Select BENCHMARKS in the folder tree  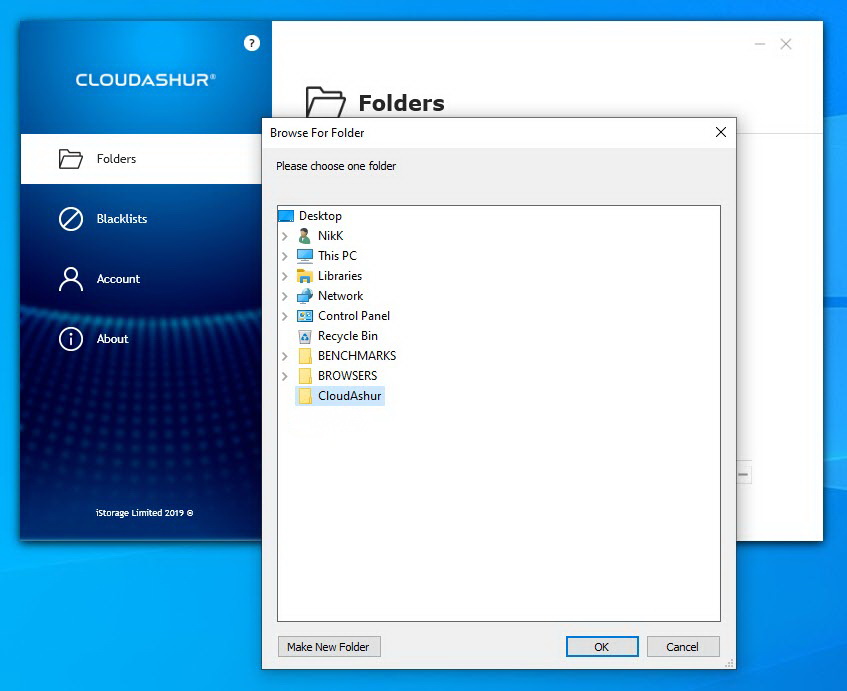tap(357, 356)
